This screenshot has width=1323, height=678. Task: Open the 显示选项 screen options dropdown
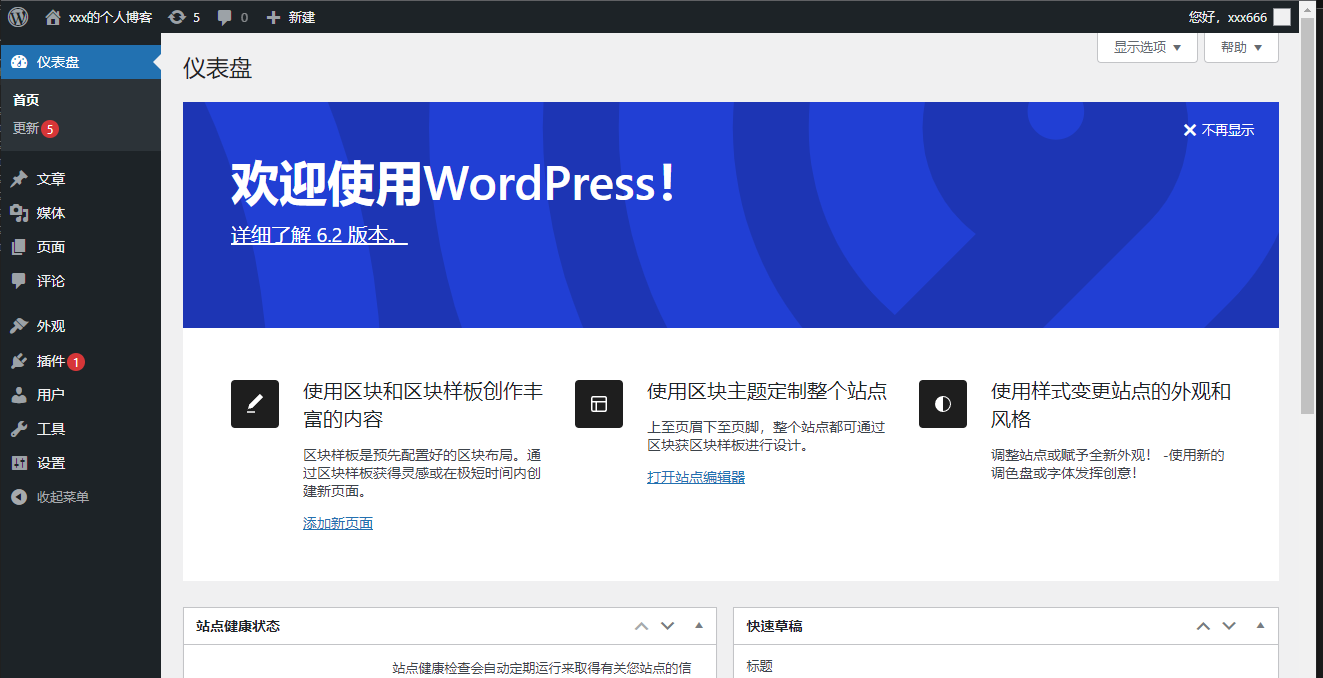pos(1147,47)
